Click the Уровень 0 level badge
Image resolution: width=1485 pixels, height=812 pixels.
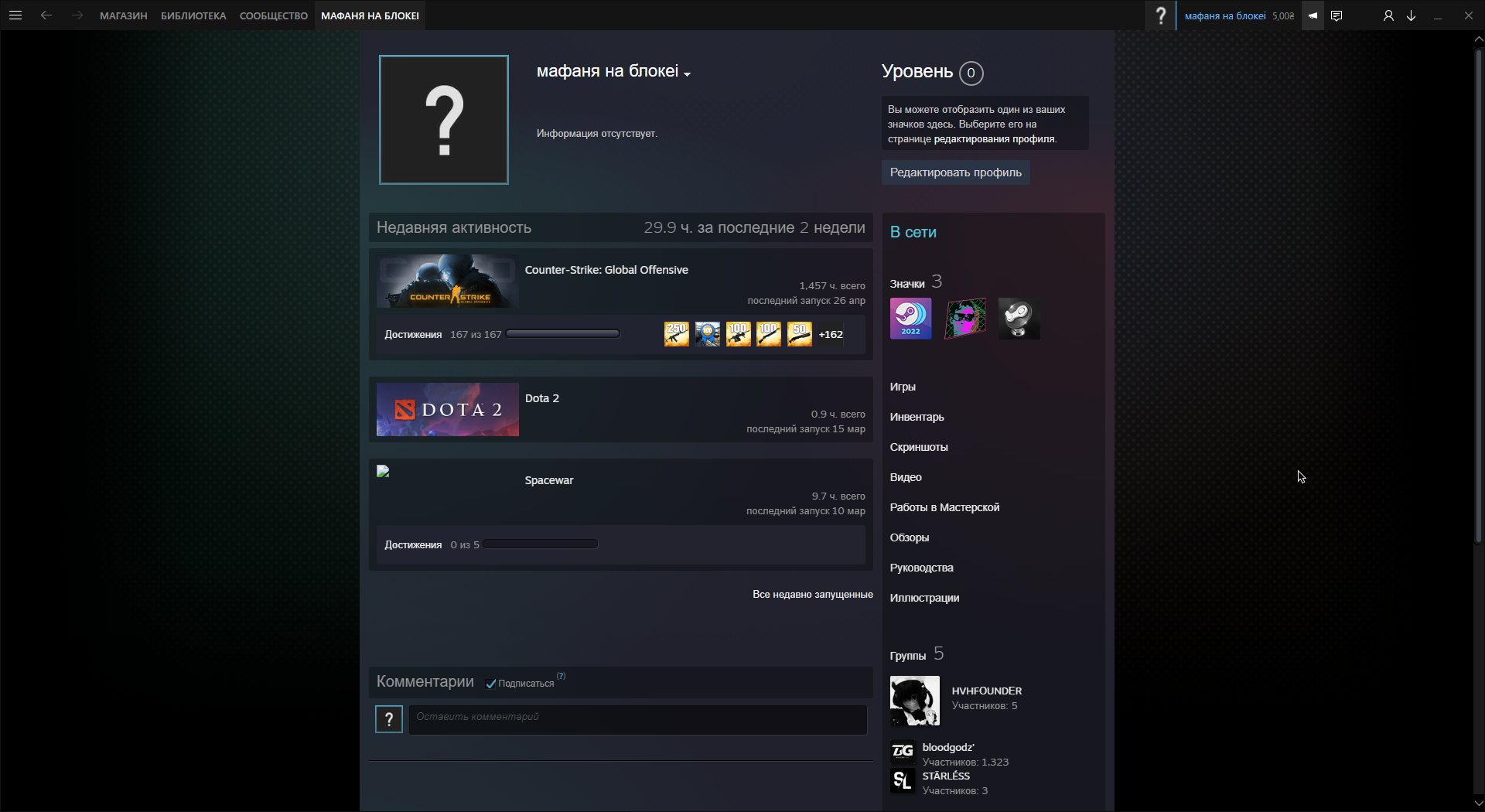[x=971, y=73]
